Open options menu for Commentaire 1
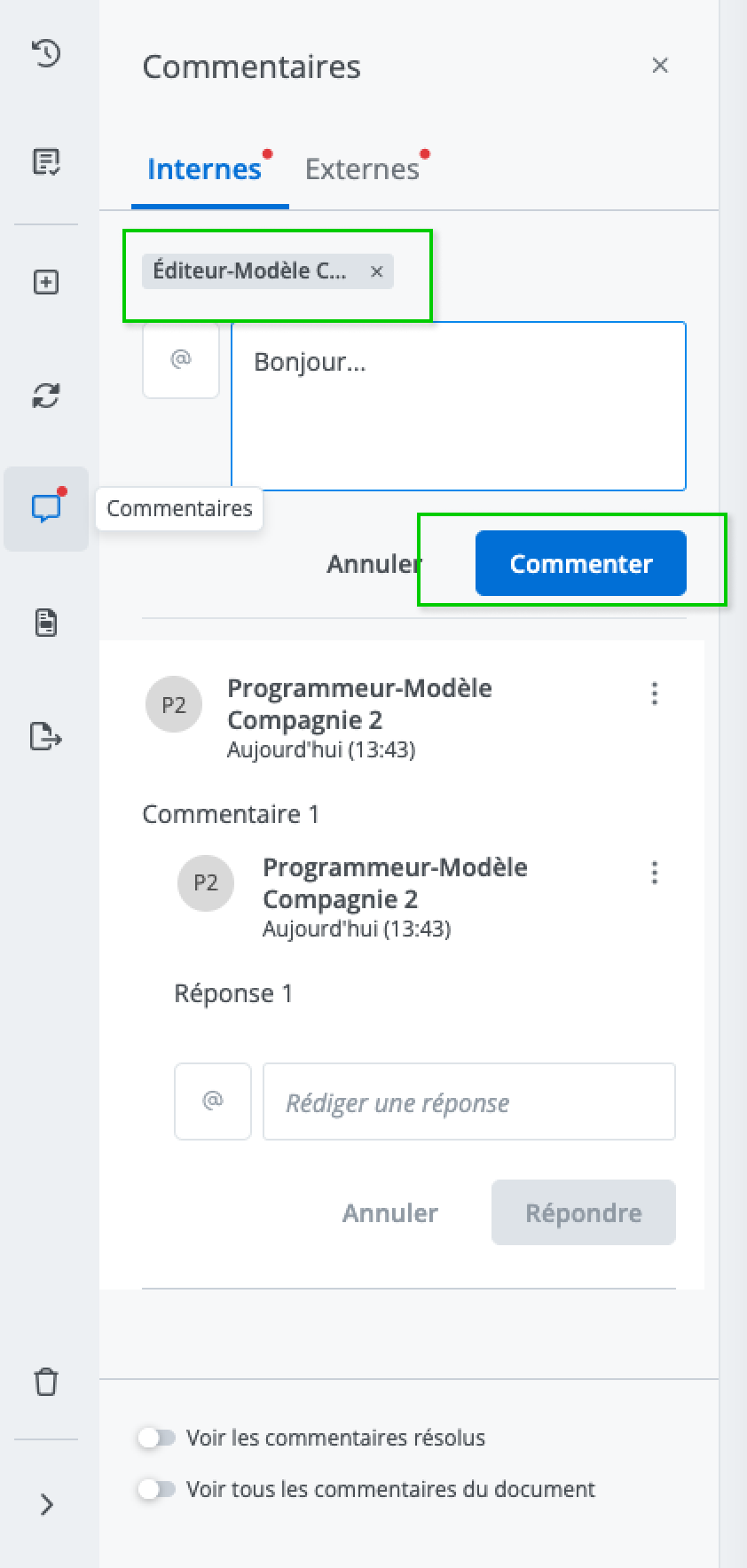Image resolution: width=747 pixels, height=1568 pixels. coord(655,694)
